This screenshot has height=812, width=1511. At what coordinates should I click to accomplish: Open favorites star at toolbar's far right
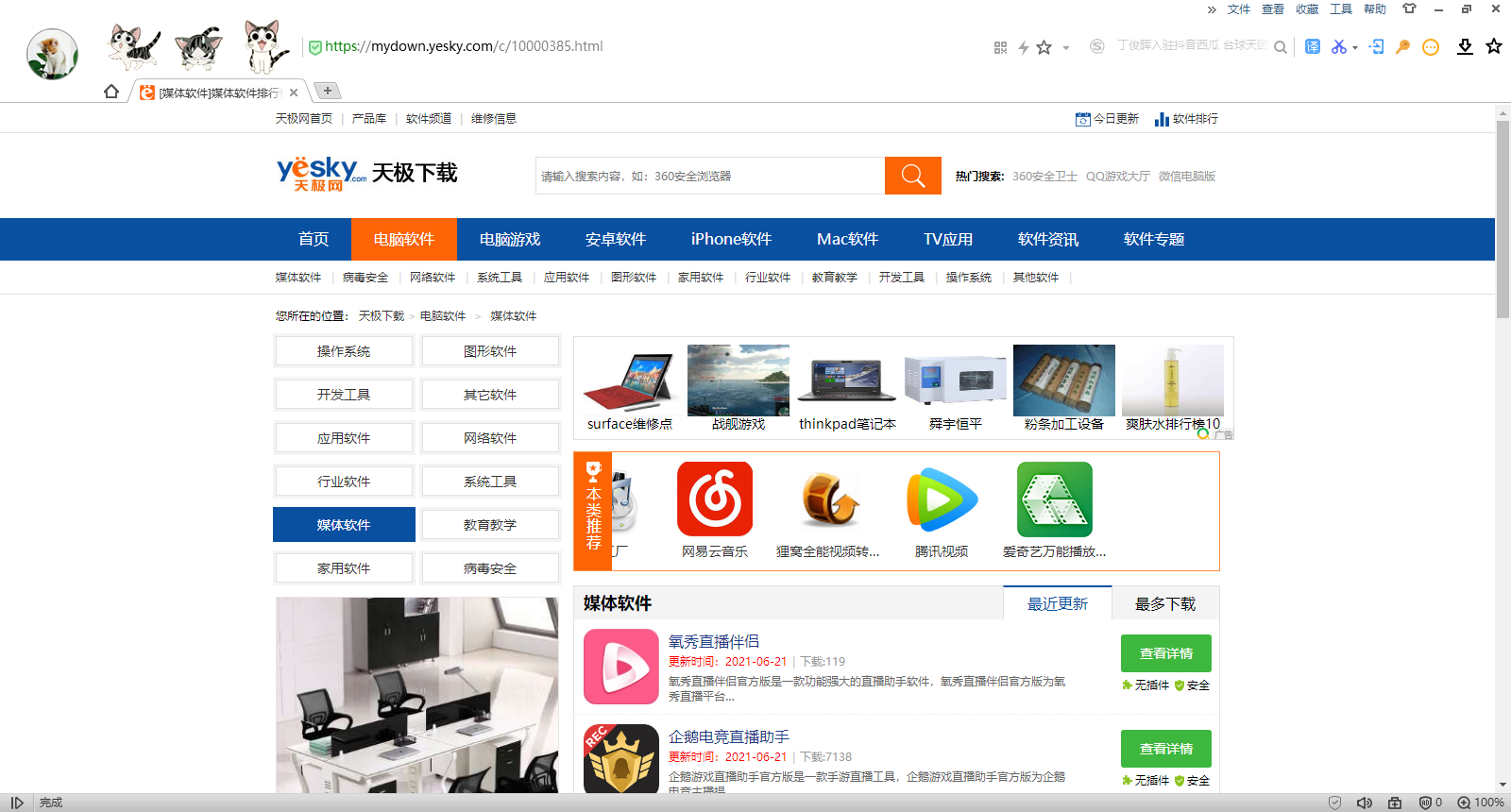click(x=1494, y=46)
